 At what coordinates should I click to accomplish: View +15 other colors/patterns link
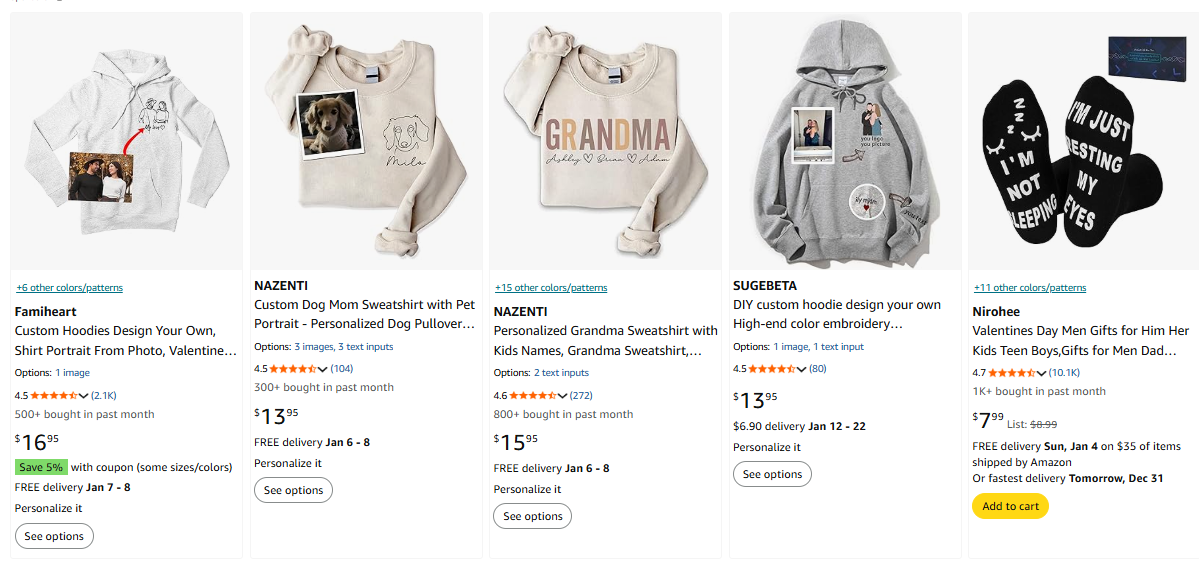550,288
